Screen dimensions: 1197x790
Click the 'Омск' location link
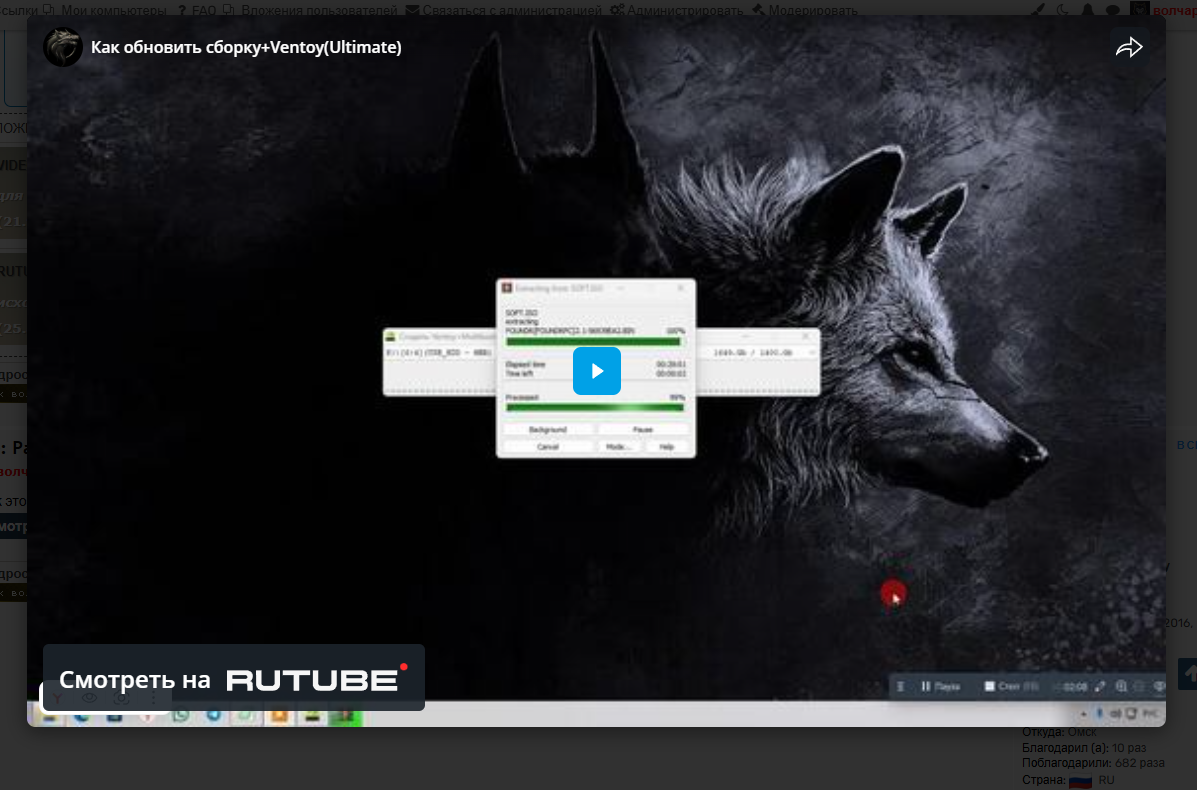coord(1082,732)
